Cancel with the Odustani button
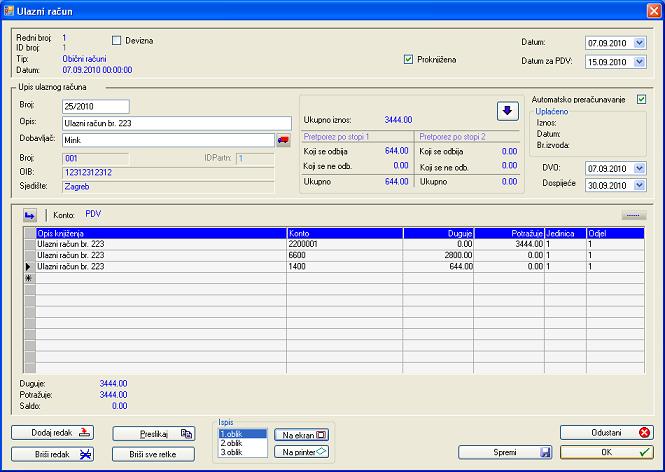This screenshot has height=472, width=665. pos(606,433)
